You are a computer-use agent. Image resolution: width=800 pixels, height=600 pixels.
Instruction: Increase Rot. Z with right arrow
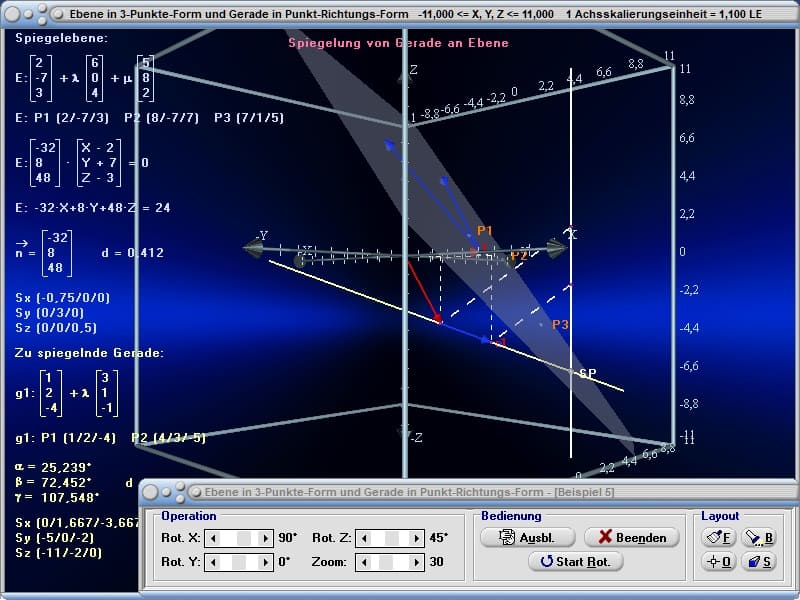416,538
